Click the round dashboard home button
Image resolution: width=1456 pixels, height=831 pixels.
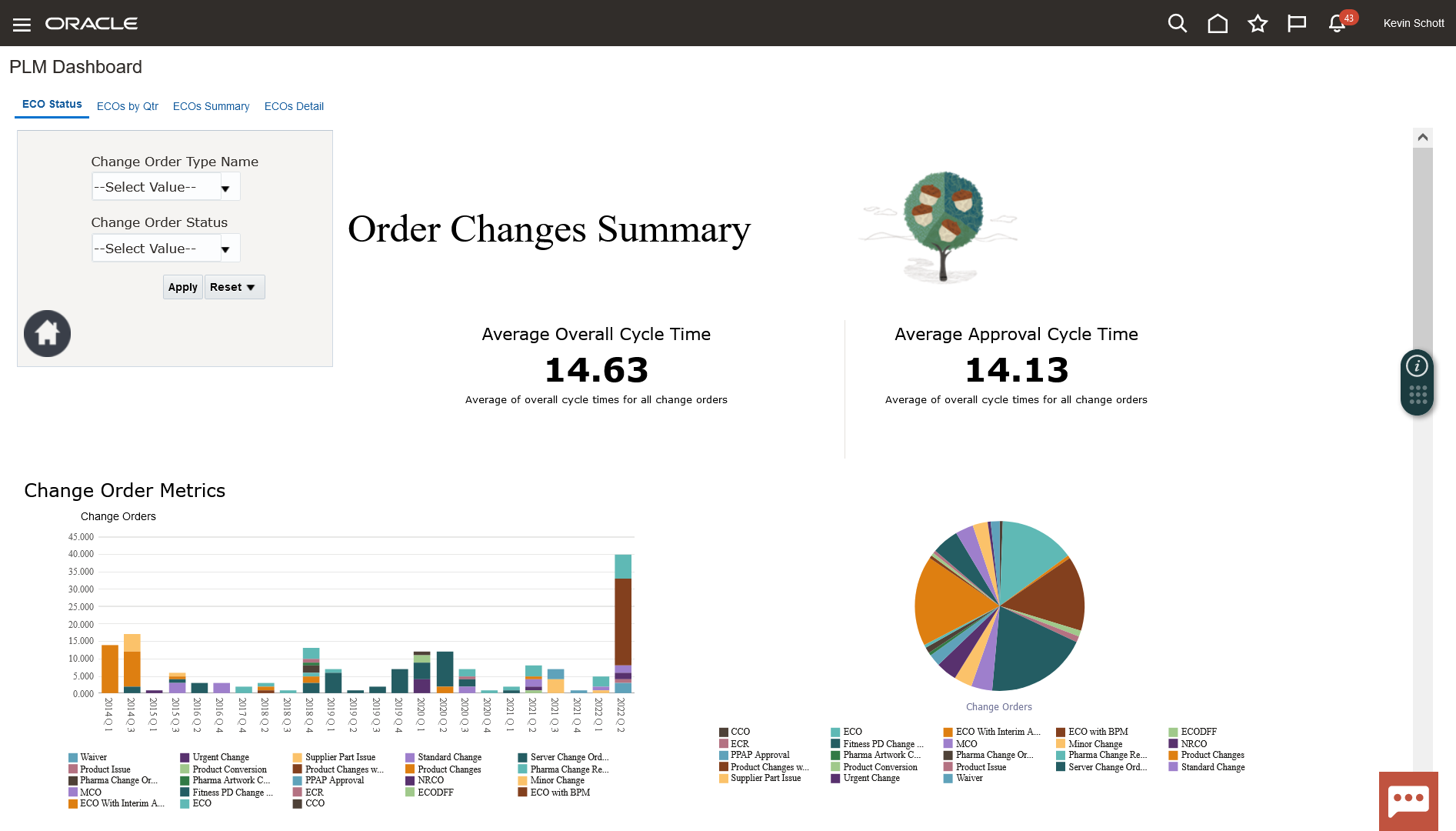pos(47,333)
